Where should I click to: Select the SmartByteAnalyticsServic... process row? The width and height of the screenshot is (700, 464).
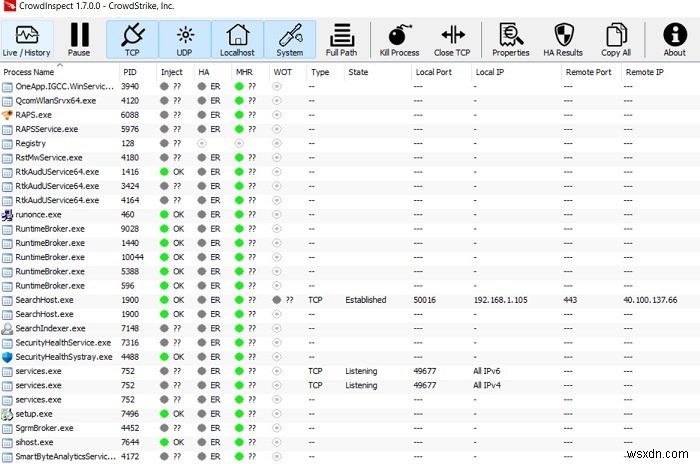point(350,457)
